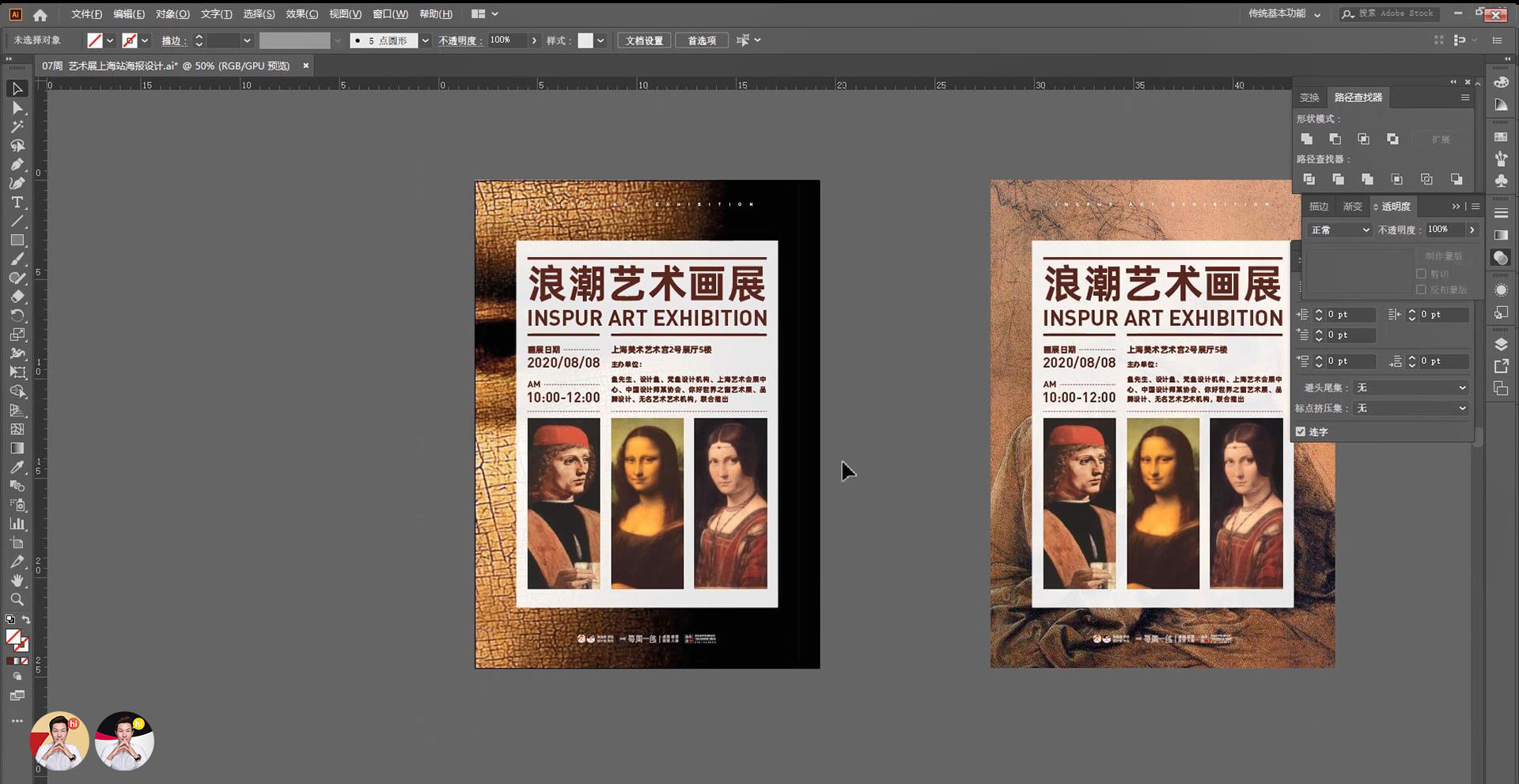Open the 对象(O) menu
This screenshot has height=784, width=1519.
point(172,14)
